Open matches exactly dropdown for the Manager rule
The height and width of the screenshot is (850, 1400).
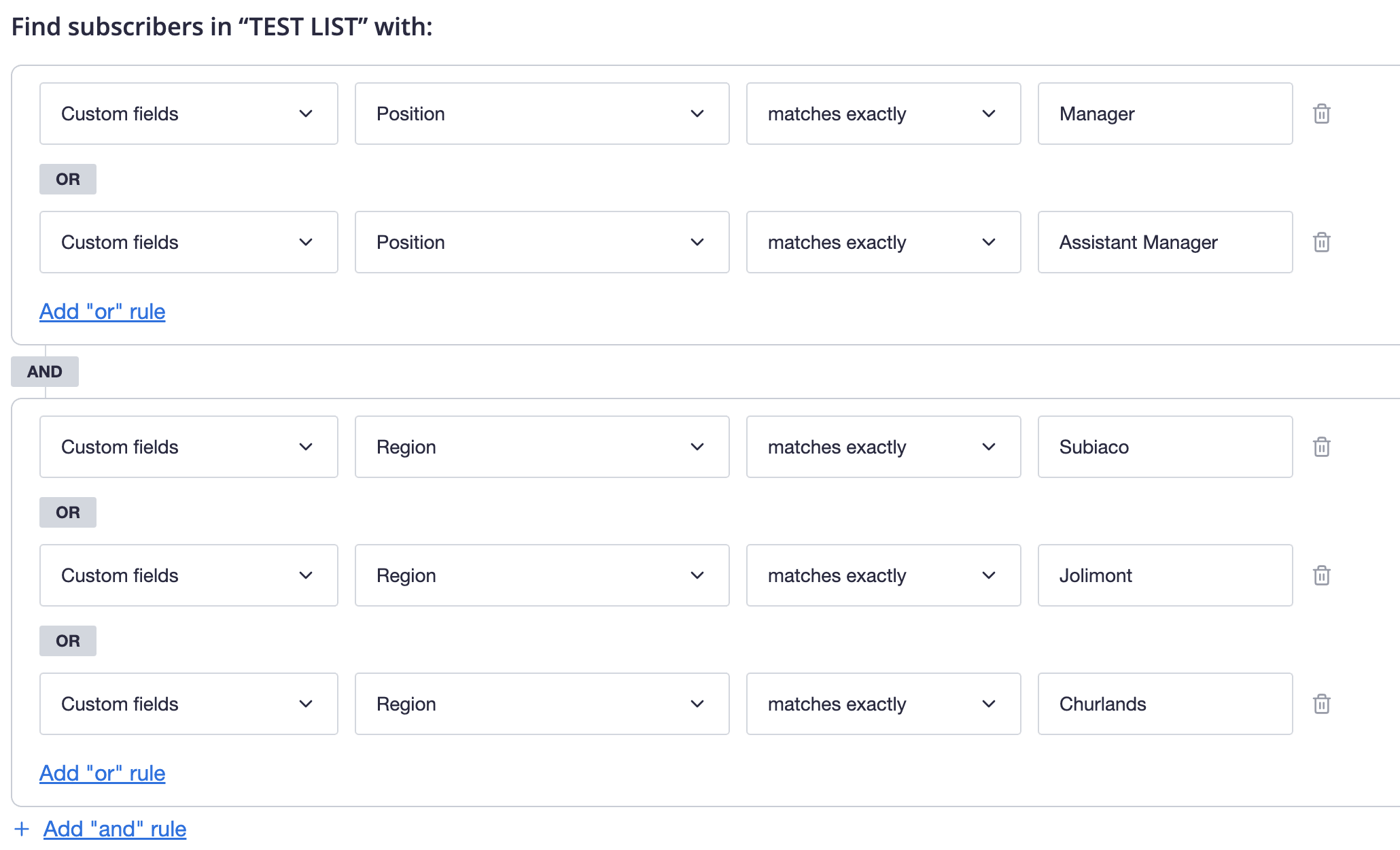click(883, 114)
